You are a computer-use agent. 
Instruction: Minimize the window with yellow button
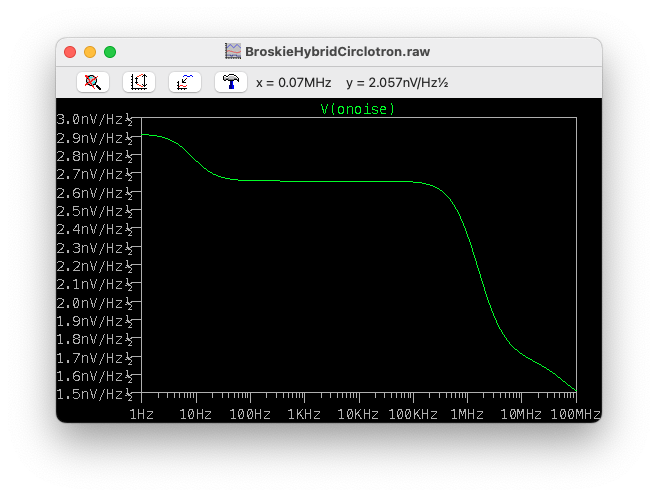coord(90,52)
